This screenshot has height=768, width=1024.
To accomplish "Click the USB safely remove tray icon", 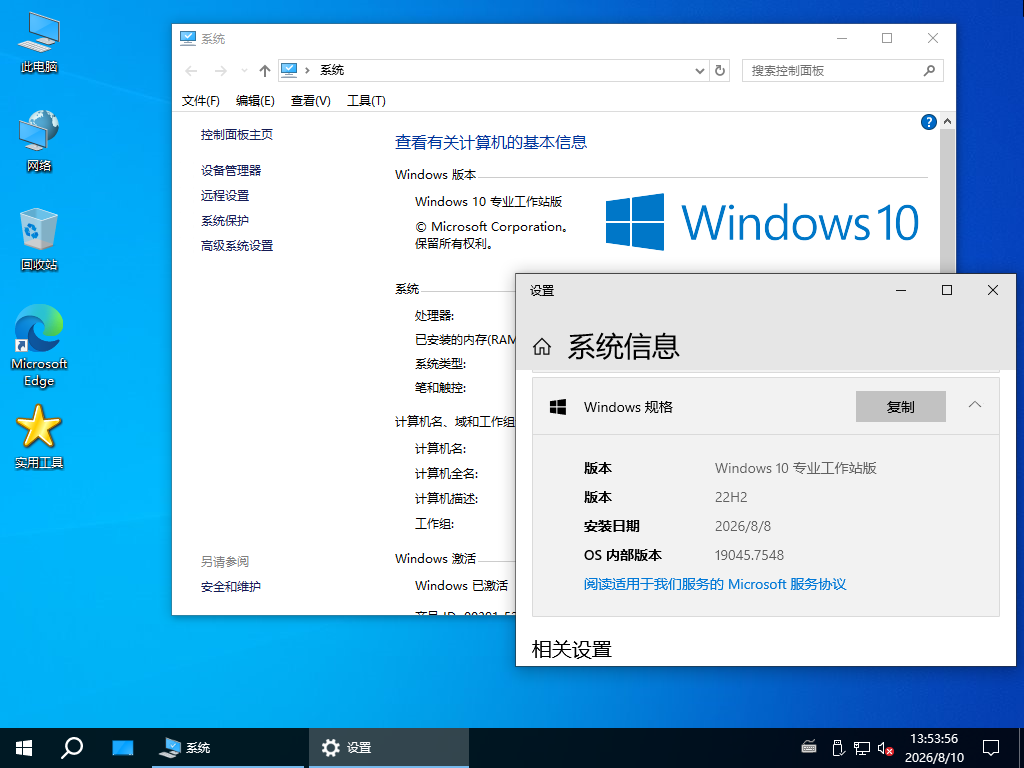I will click(x=838, y=748).
